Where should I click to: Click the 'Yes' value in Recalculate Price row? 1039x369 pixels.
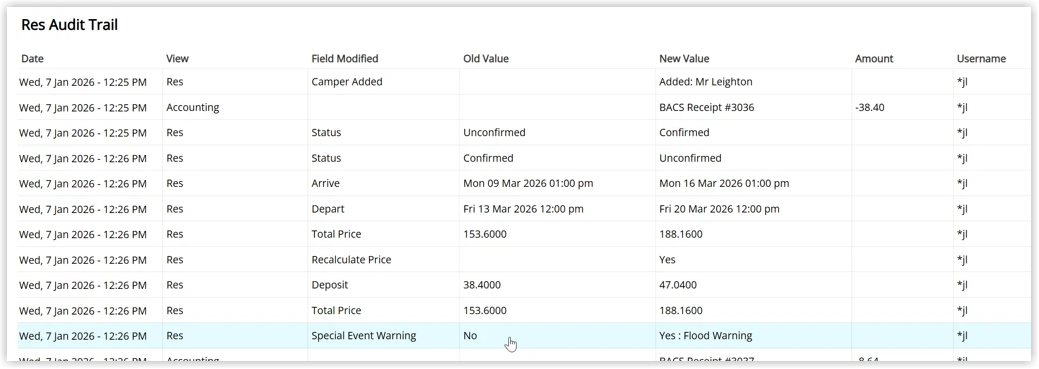tap(667, 260)
